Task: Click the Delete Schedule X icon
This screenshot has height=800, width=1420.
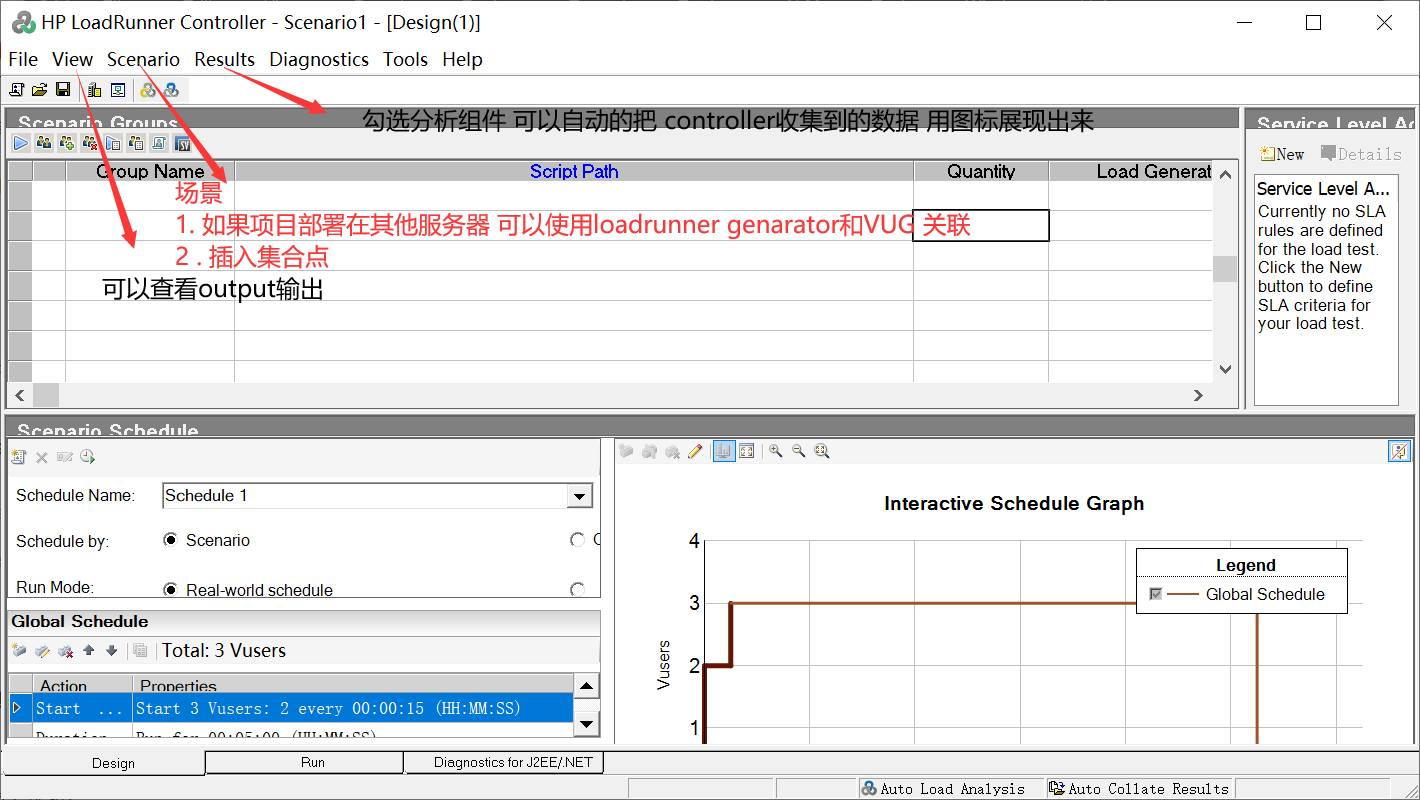Action: [42, 457]
